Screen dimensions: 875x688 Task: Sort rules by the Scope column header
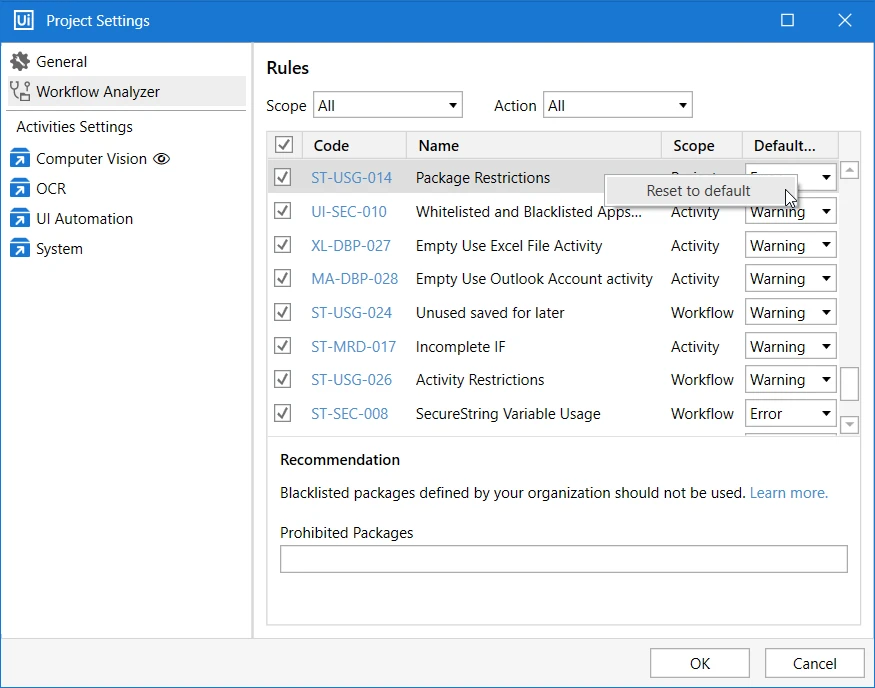tap(702, 146)
